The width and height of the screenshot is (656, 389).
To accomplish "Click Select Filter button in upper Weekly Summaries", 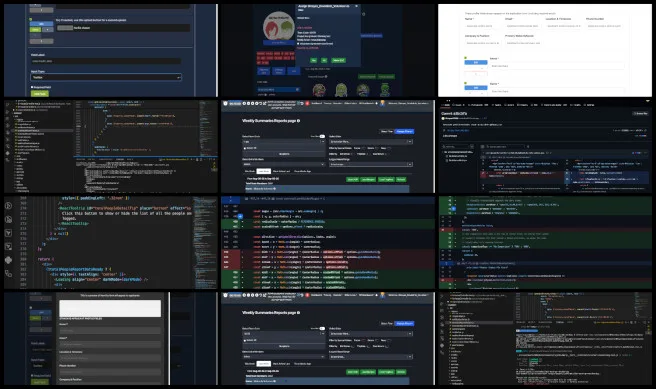I will pyautogui.click(x=387, y=131).
